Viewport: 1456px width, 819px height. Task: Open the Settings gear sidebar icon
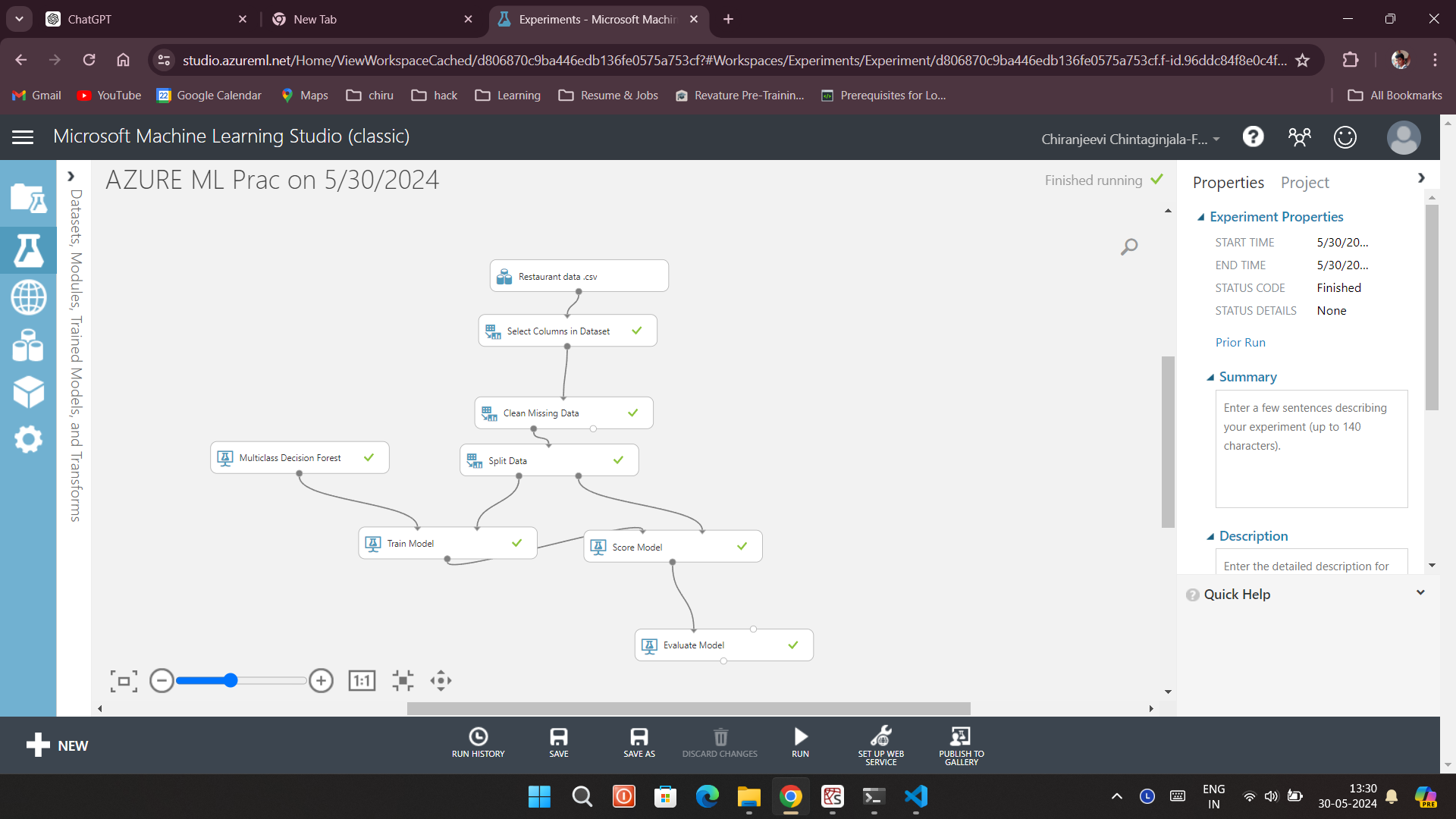point(28,439)
